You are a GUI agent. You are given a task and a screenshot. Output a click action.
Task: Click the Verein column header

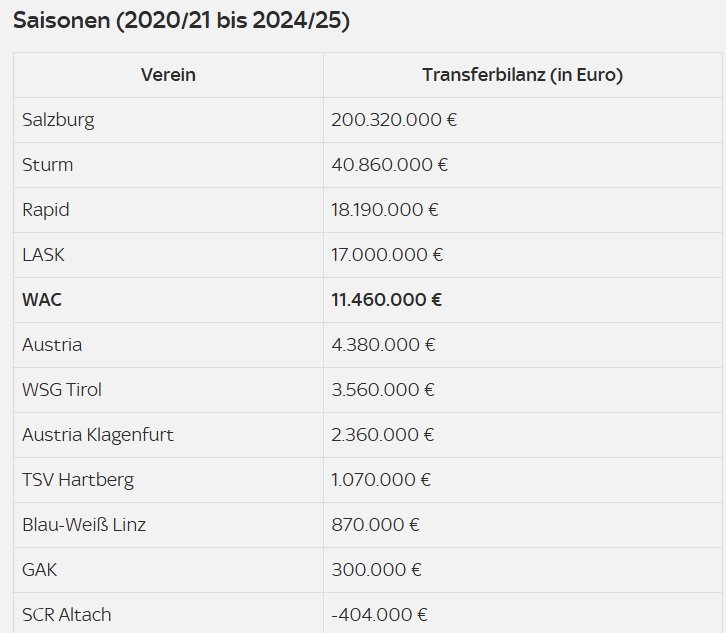pyautogui.click(x=168, y=75)
